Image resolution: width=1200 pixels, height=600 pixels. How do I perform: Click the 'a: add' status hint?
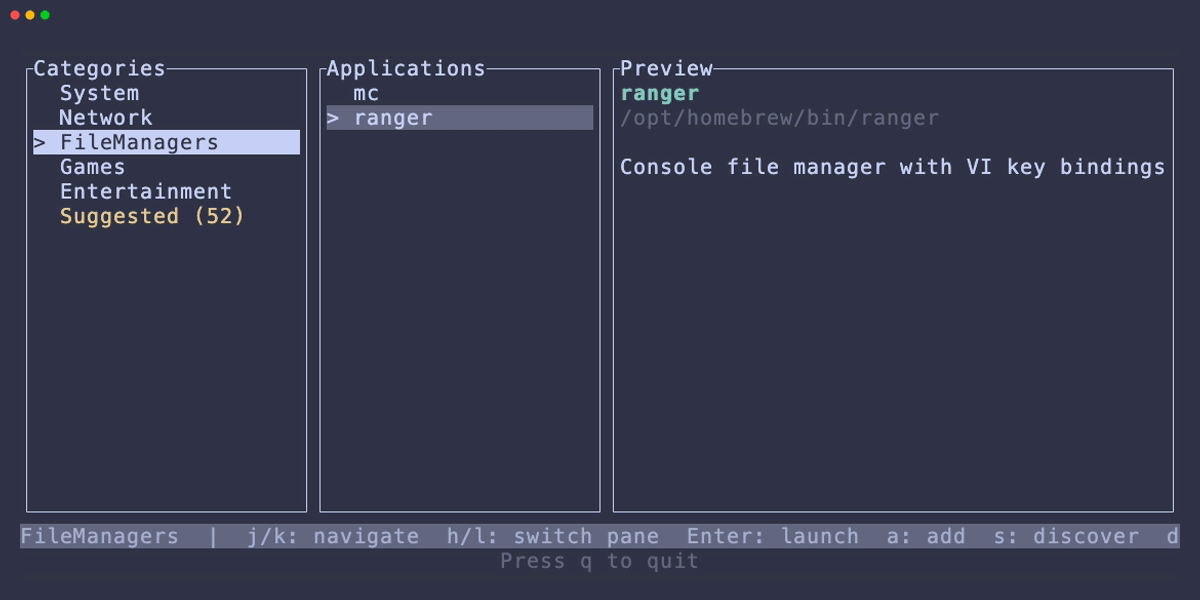pos(926,537)
